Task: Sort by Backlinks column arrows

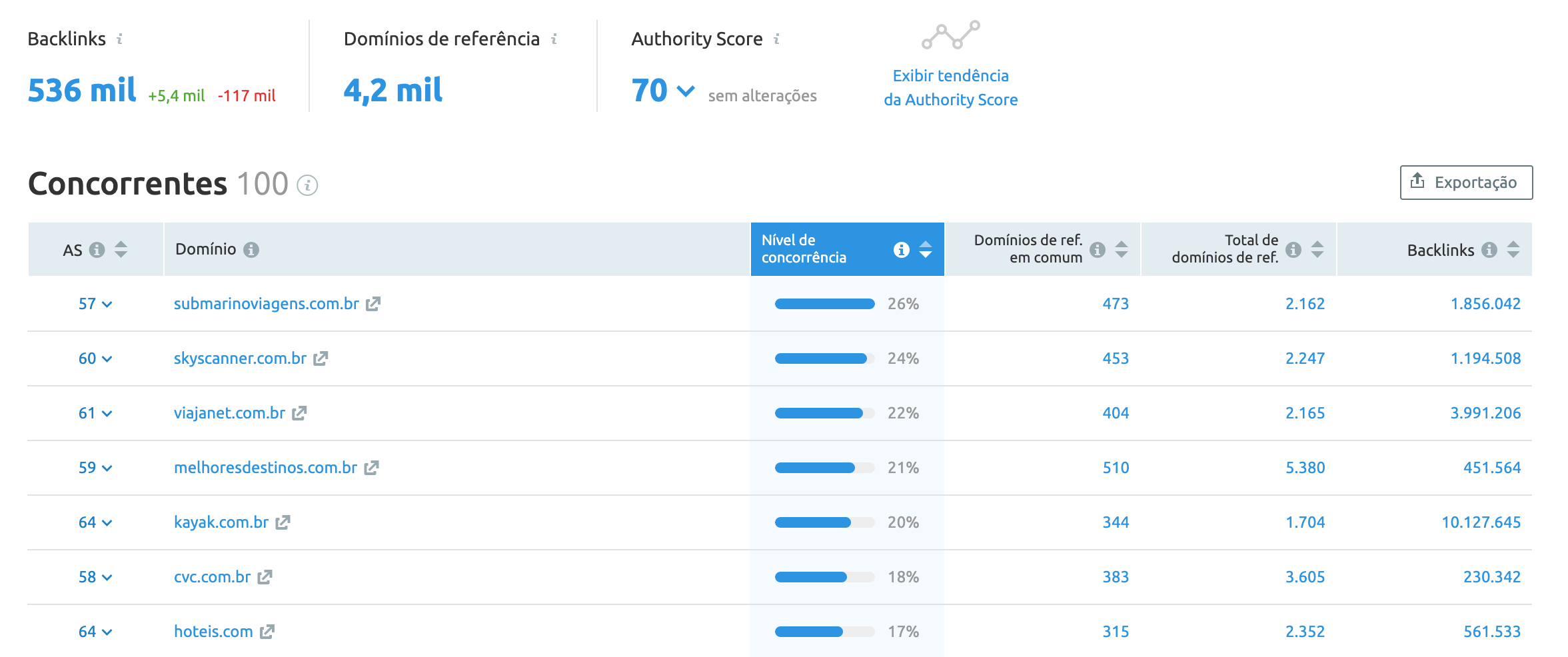Action: [x=1513, y=250]
